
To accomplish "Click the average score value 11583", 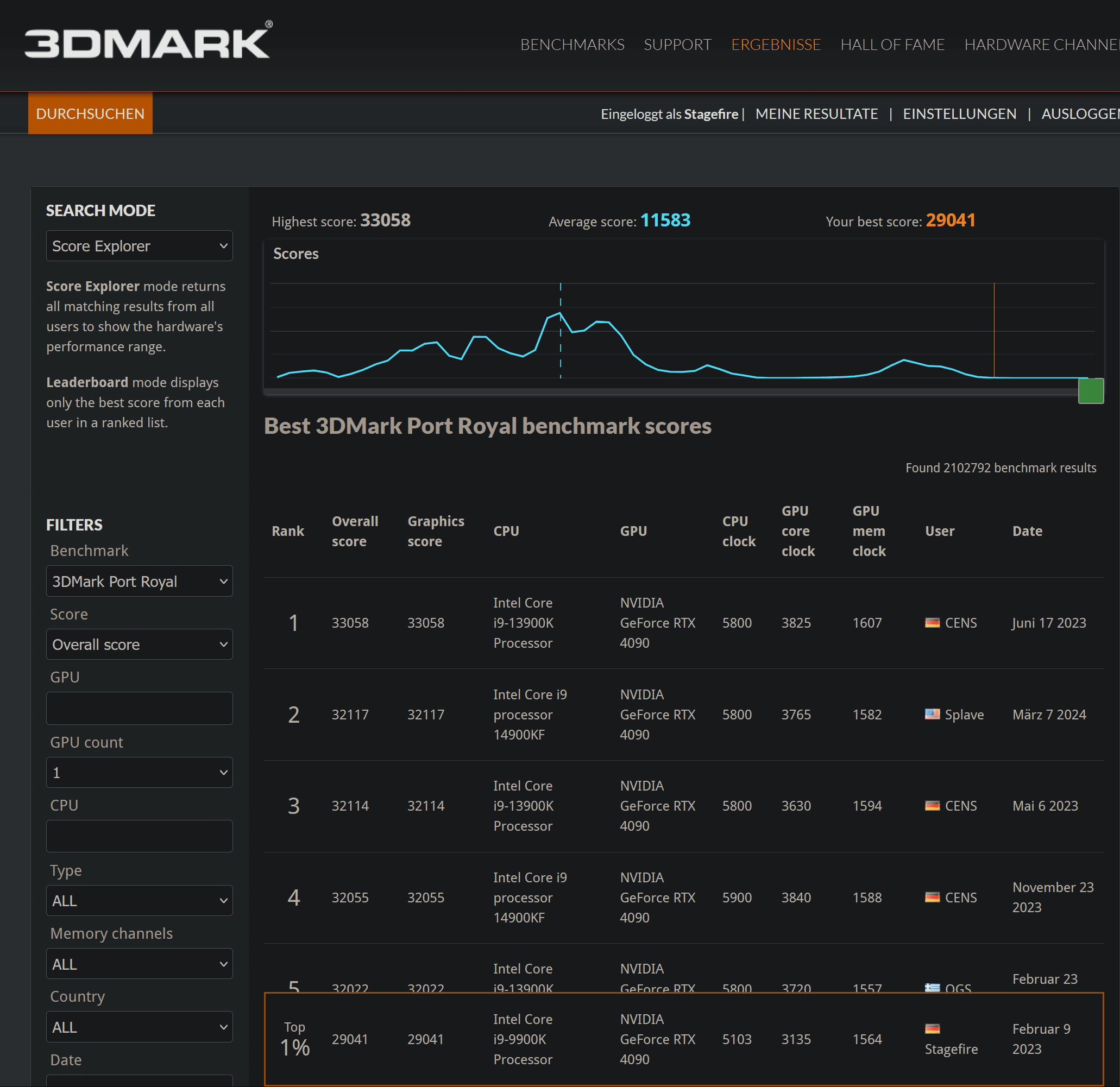I will (665, 220).
